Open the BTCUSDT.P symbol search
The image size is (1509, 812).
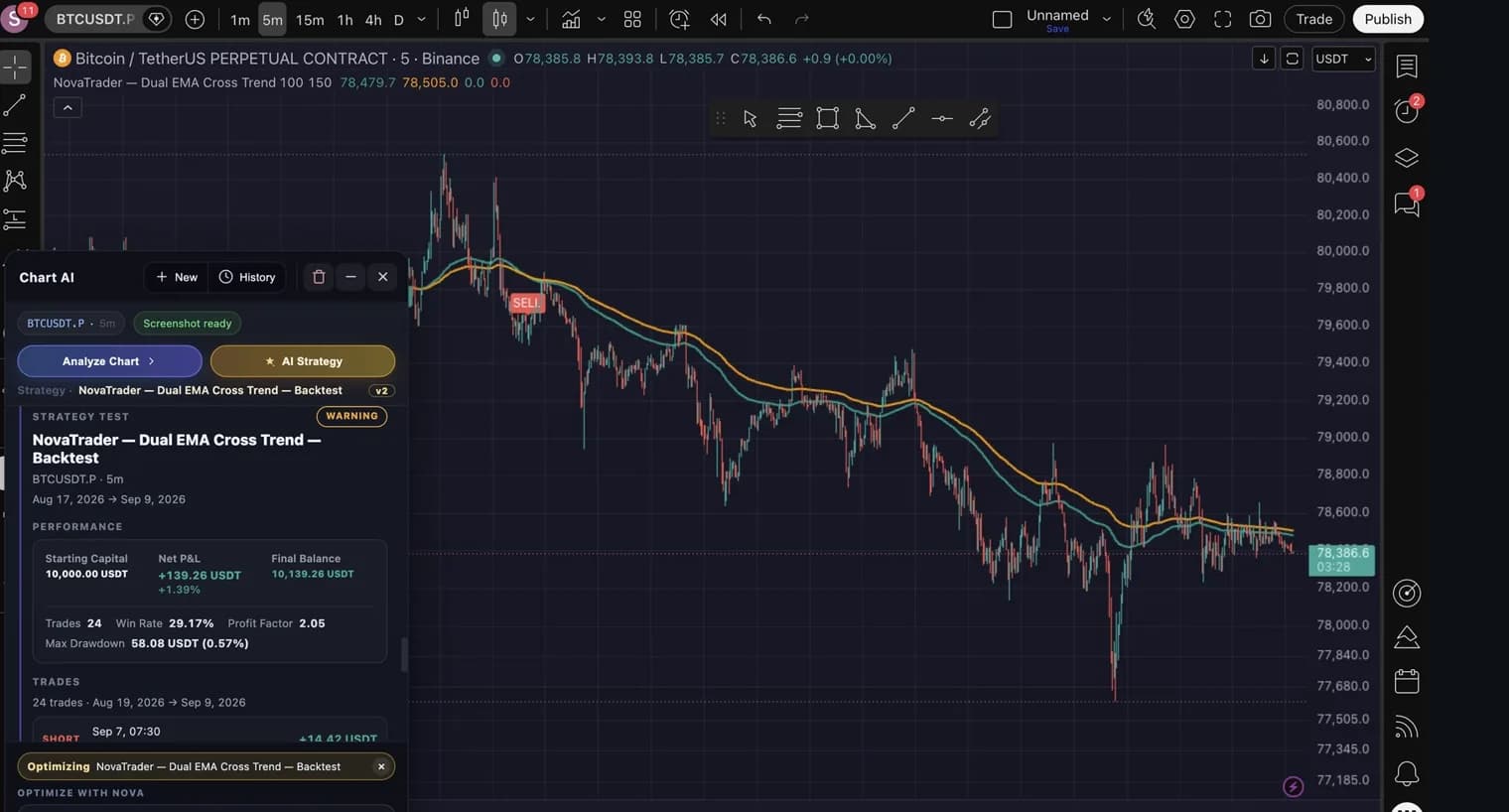pyautogui.click(x=96, y=19)
